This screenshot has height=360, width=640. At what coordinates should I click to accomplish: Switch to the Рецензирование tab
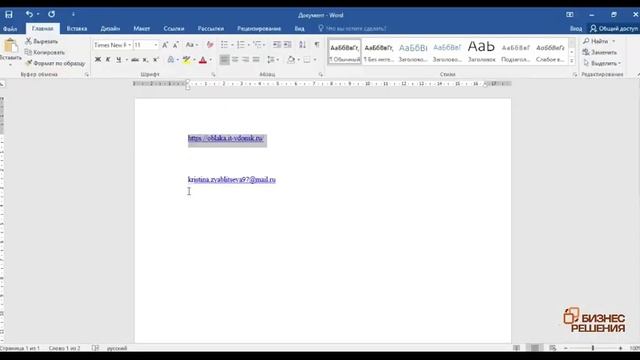click(259, 29)
